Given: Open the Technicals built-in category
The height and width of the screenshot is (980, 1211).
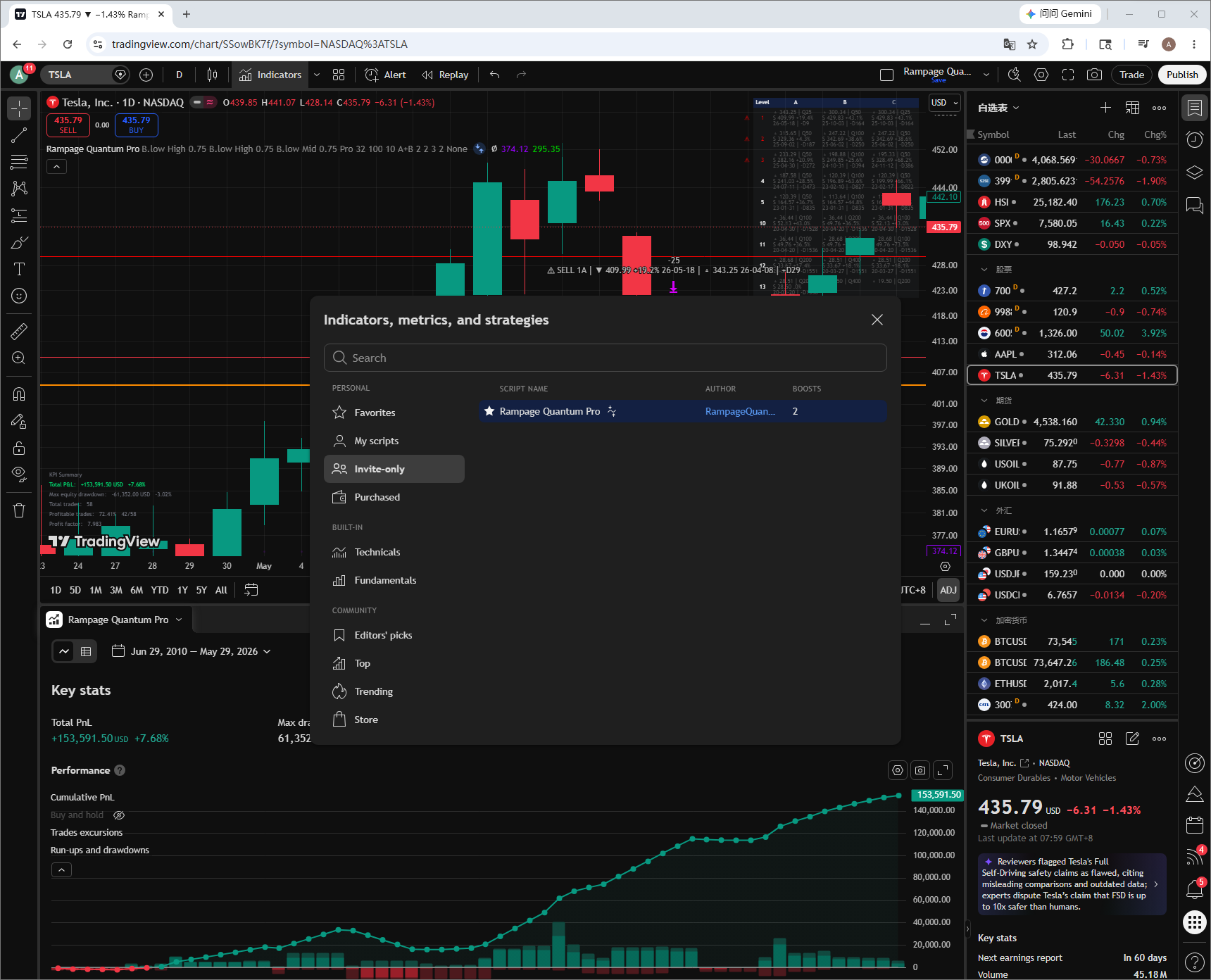Looking at the screenshot, I should [394, 552].
